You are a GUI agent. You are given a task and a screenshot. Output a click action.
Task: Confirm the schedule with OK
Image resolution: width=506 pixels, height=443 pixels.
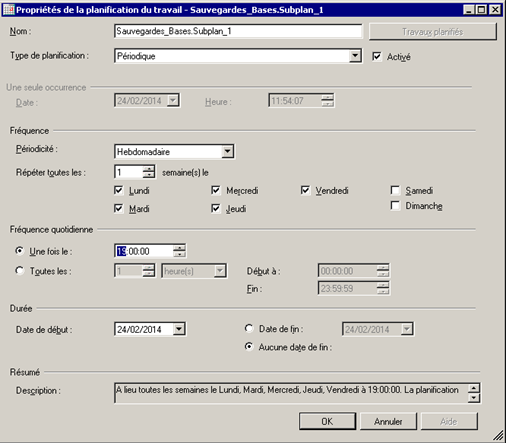click(x=327, y=421)
